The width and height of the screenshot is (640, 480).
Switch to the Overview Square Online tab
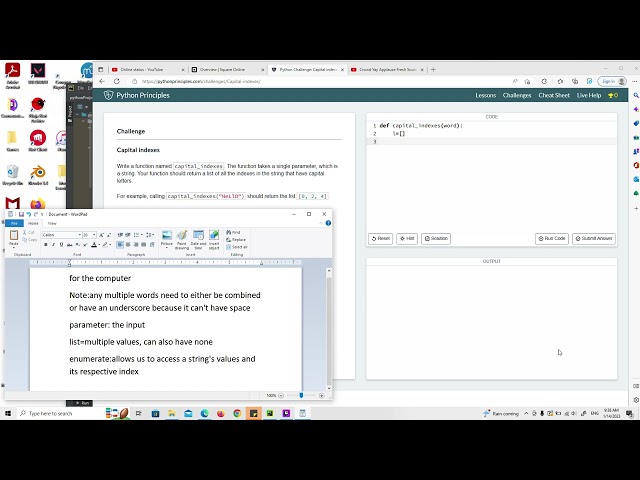pos(228,70)
